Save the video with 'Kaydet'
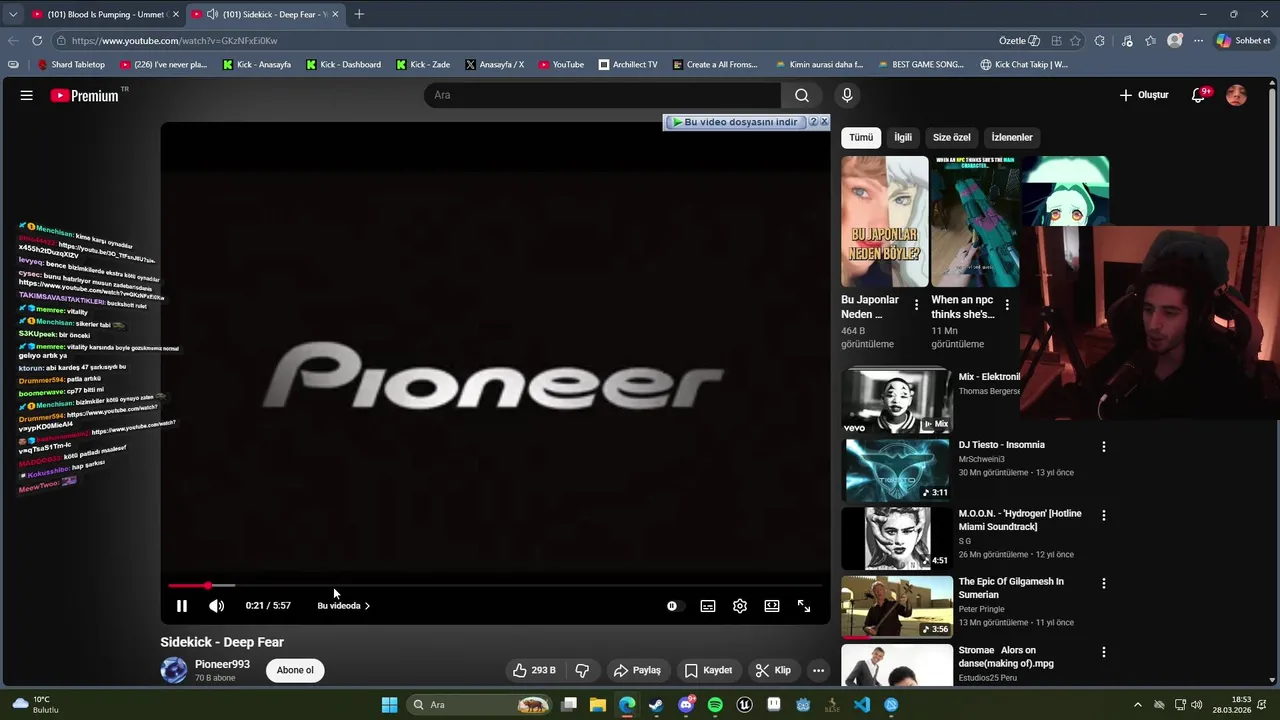 click(708, 670)
